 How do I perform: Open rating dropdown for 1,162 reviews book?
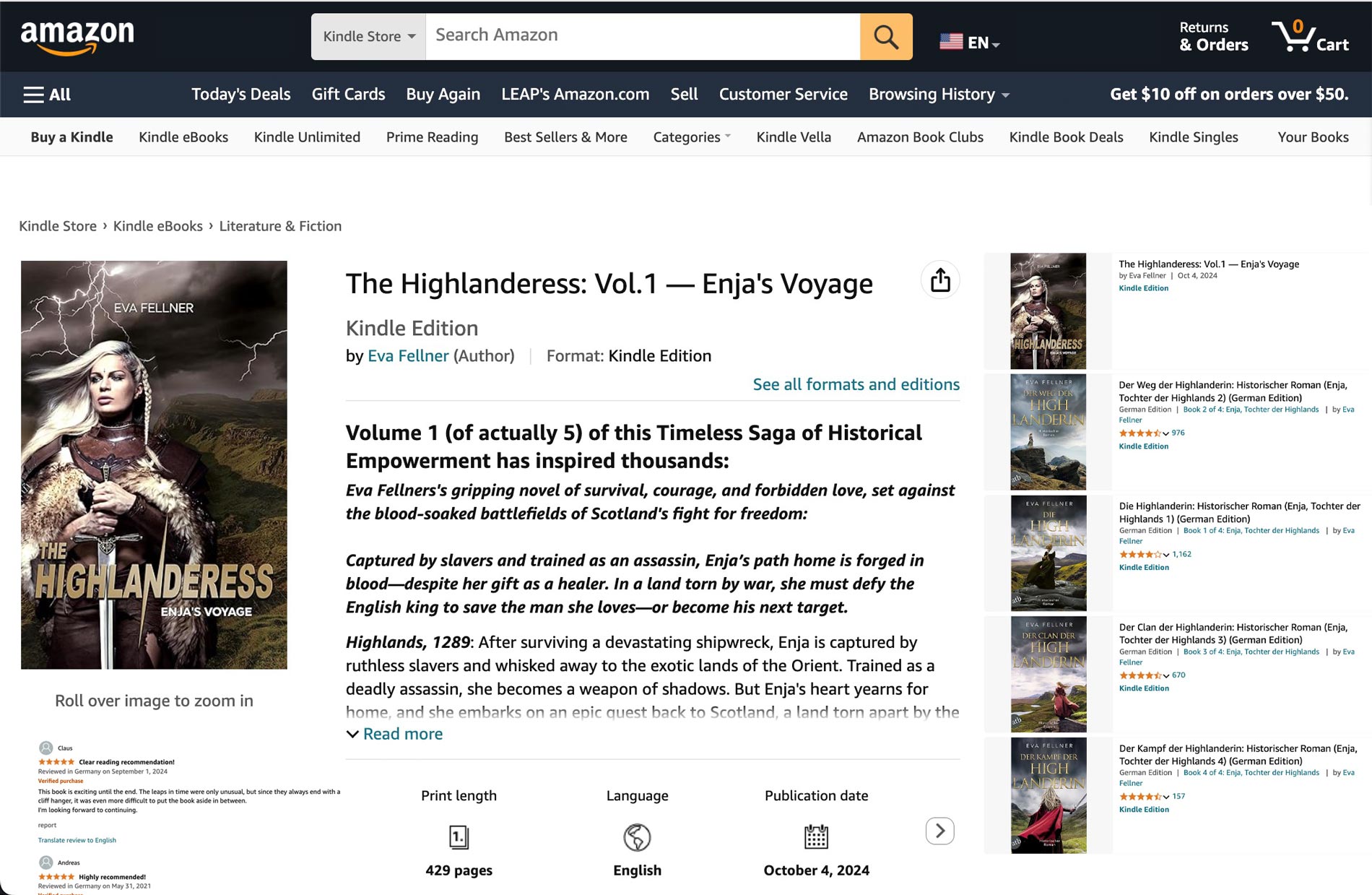pyautogui.click(x=1165, y=555)
